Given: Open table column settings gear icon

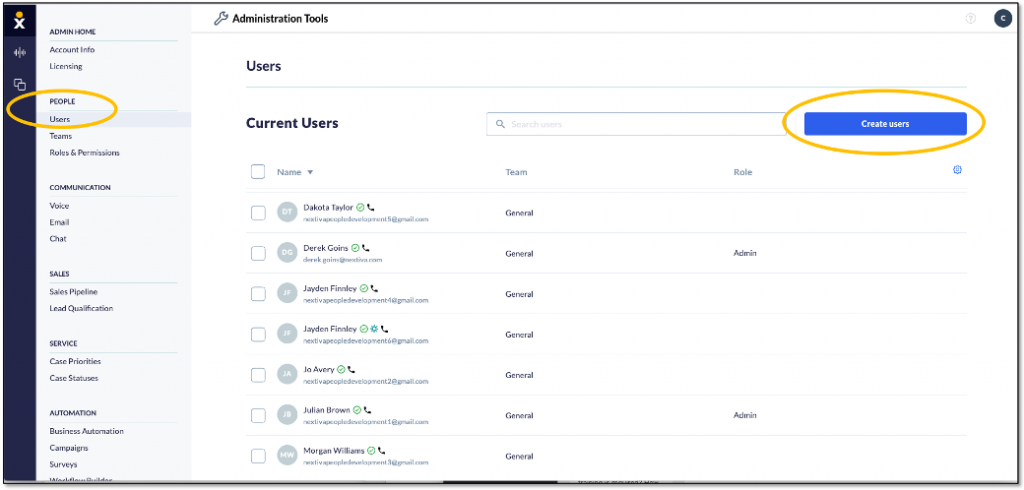Looking at the screenshot, I should click(957, 170).
